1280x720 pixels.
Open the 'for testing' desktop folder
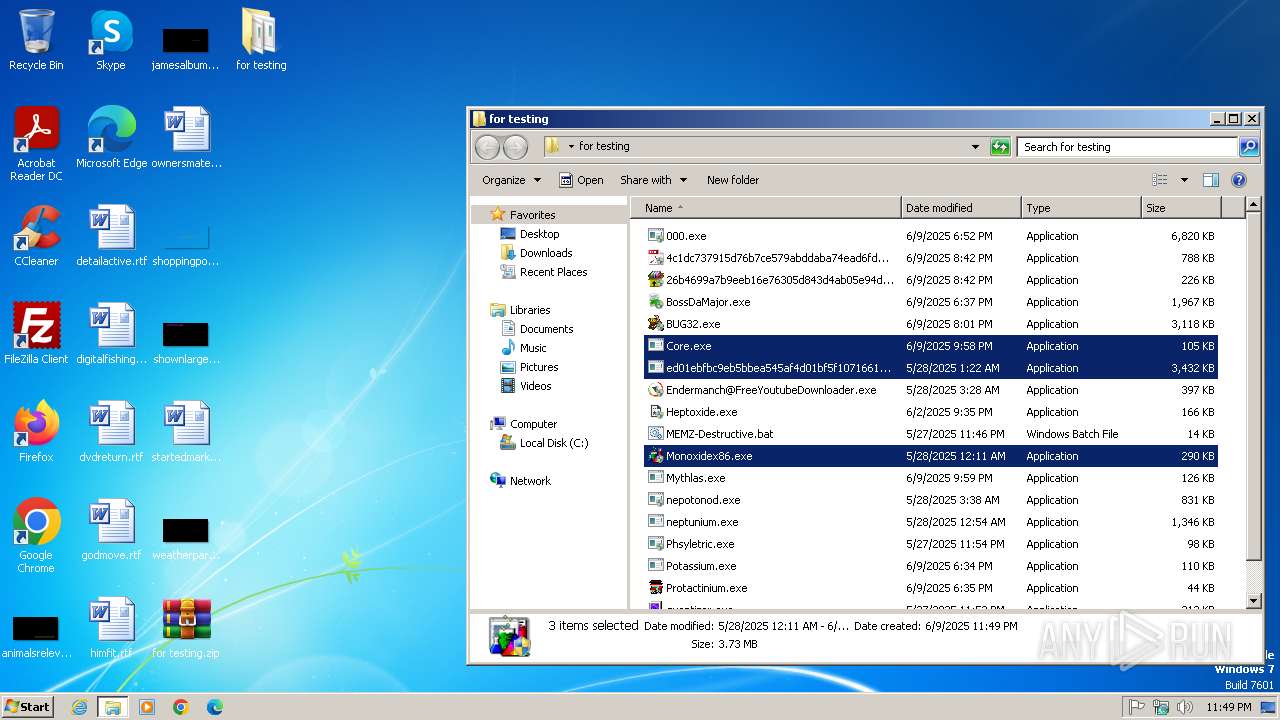coord(261,40)
